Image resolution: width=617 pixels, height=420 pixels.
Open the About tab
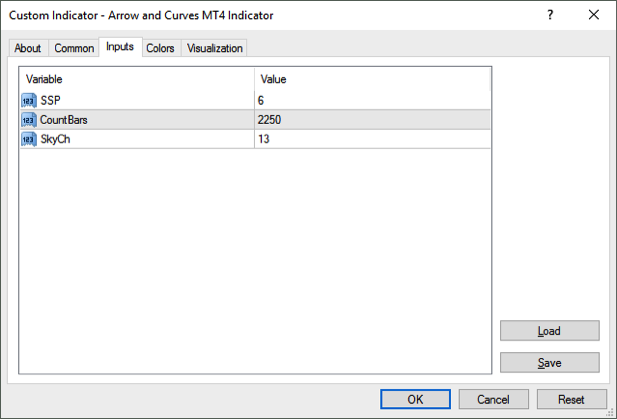tap(28, 48)
